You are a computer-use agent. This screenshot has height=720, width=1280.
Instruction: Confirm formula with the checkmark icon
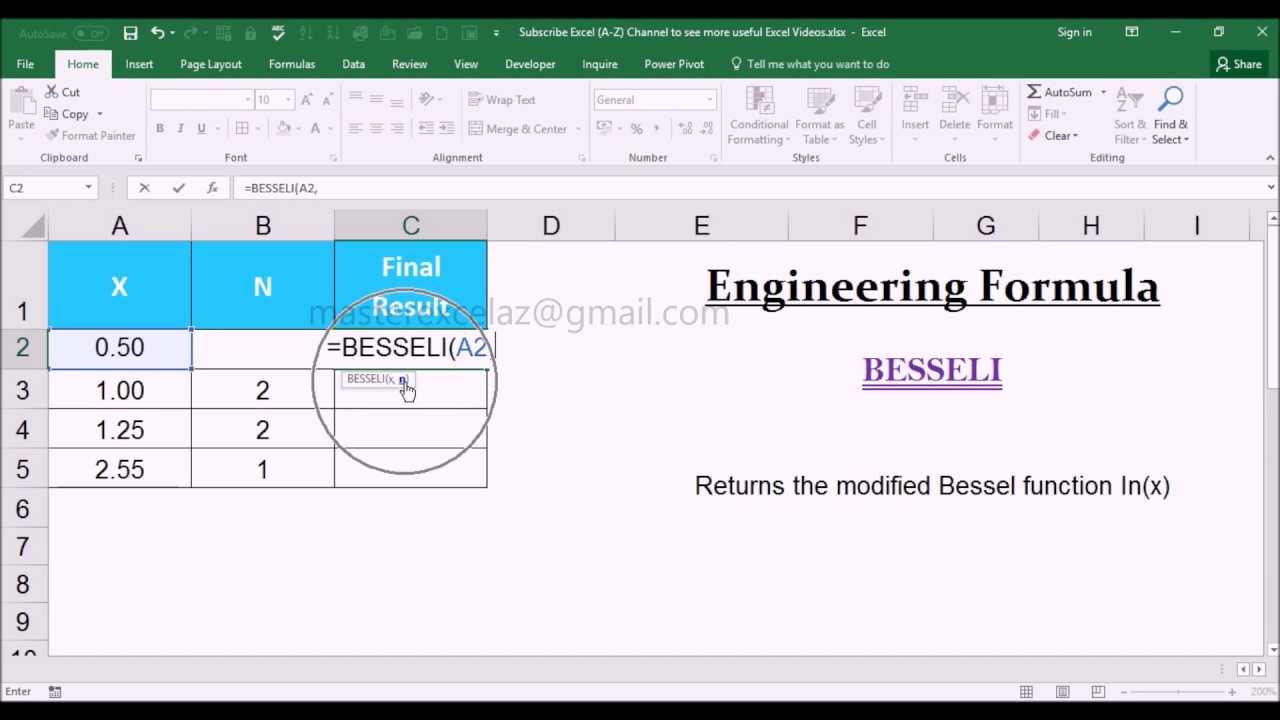coord(178,187)
